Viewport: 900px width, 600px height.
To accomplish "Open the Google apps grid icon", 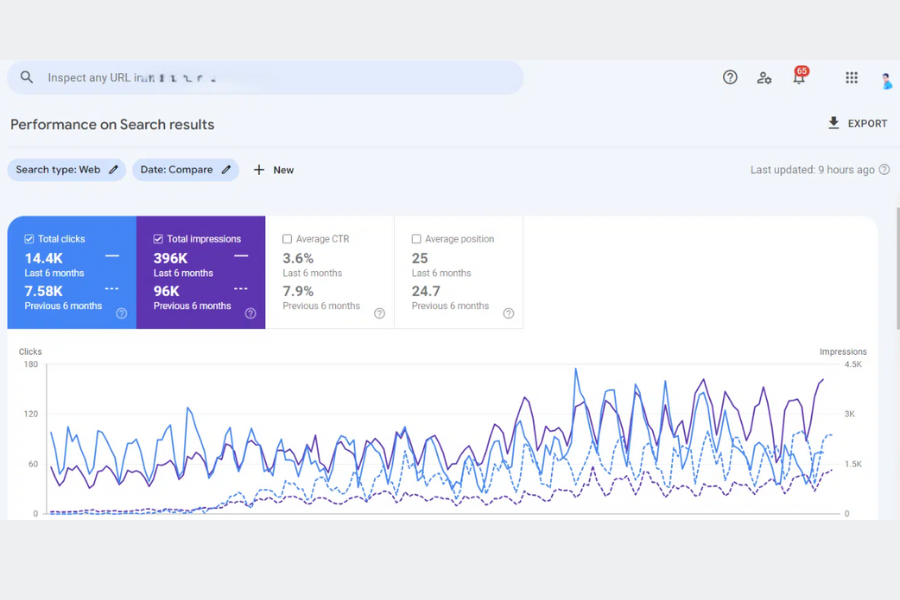I will tap(851, 77).
